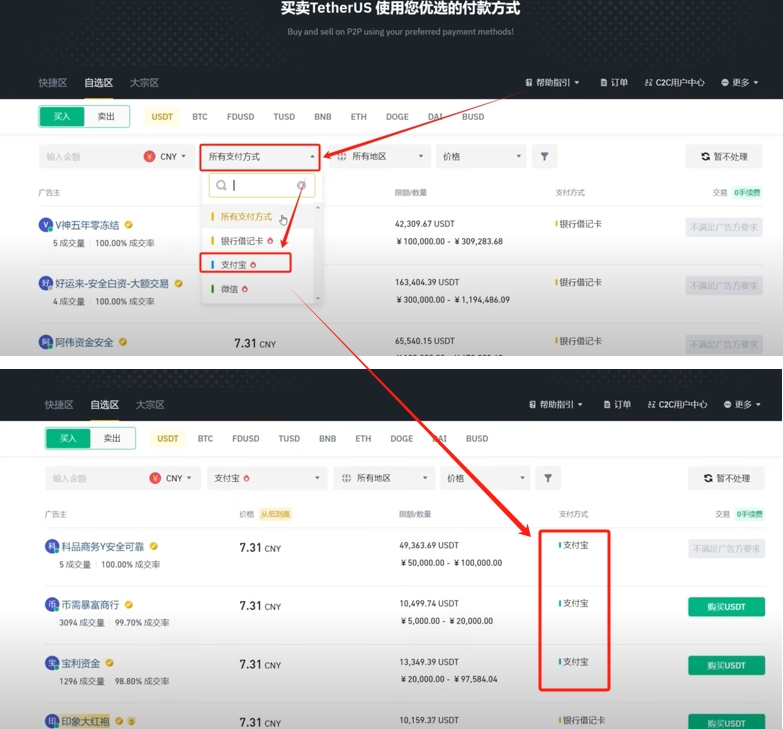Open advertiser 科品商务Y安全可靠 profile

tap(102, 546)
